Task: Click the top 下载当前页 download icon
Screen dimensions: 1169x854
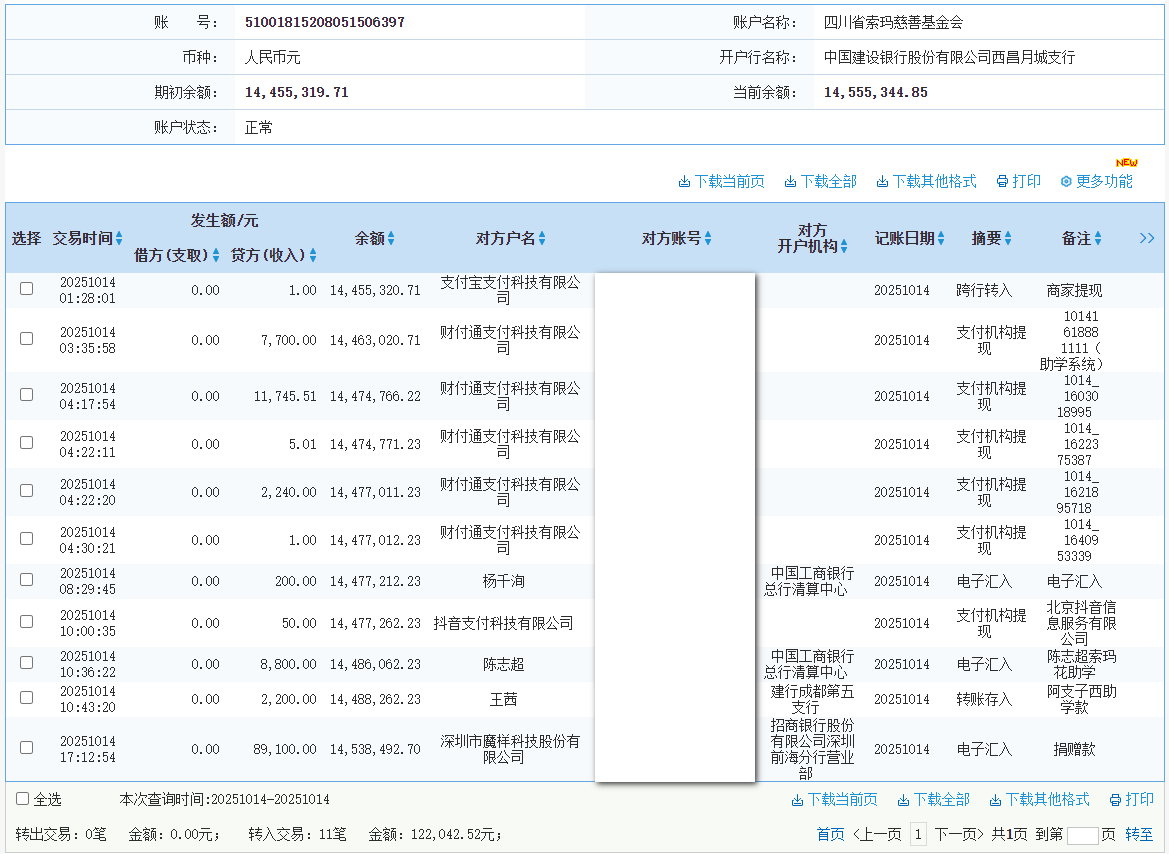Action: 685,182
